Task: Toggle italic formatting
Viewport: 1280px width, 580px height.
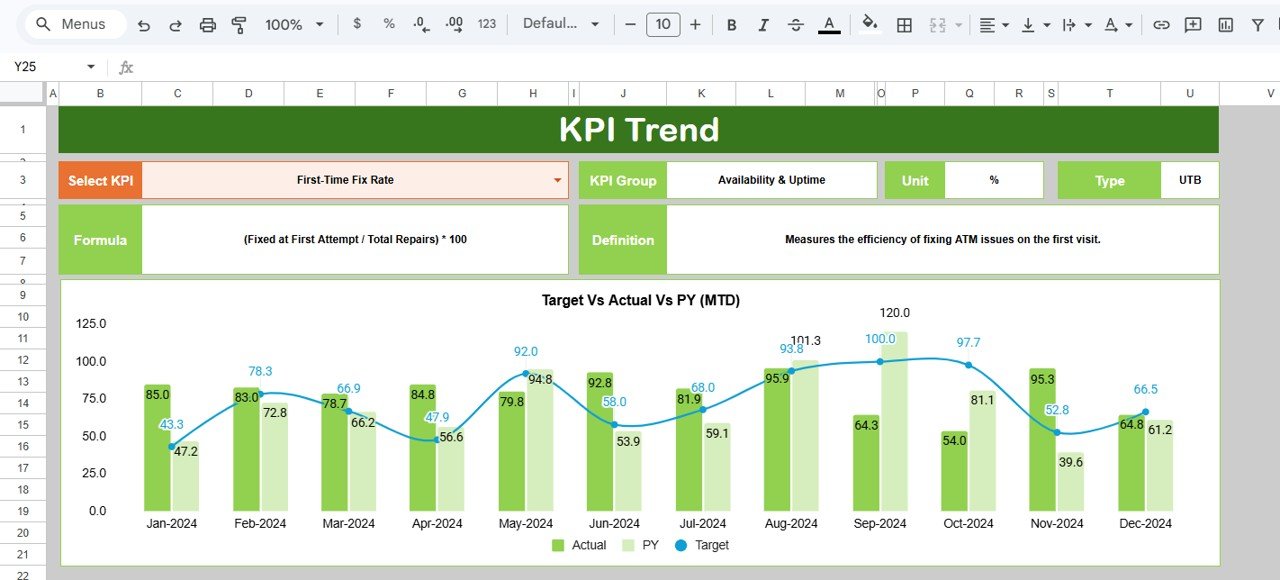Action: point(763,24)
